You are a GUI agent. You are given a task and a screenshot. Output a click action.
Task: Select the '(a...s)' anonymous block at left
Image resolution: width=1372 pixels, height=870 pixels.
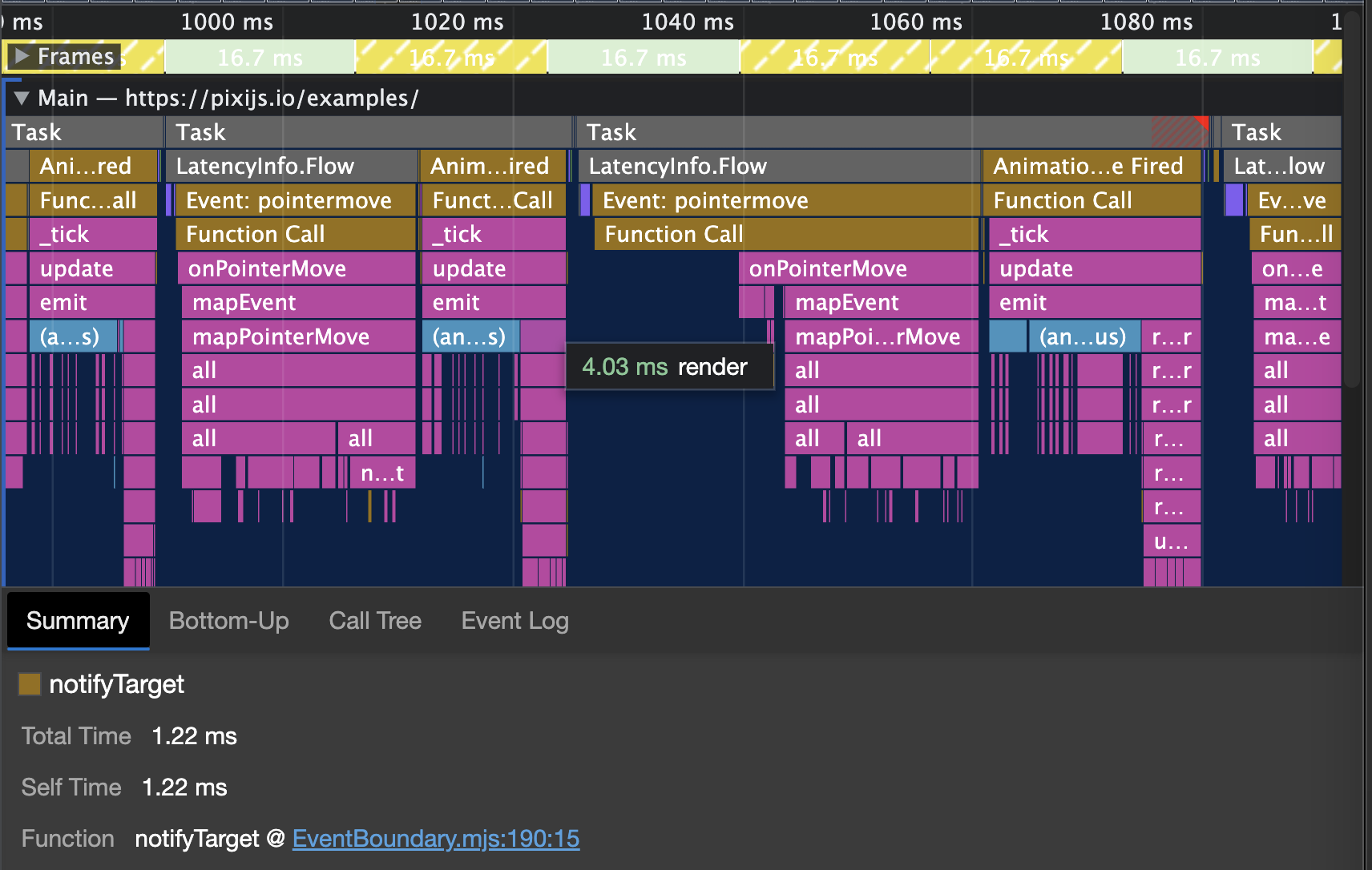click(73, 336)
